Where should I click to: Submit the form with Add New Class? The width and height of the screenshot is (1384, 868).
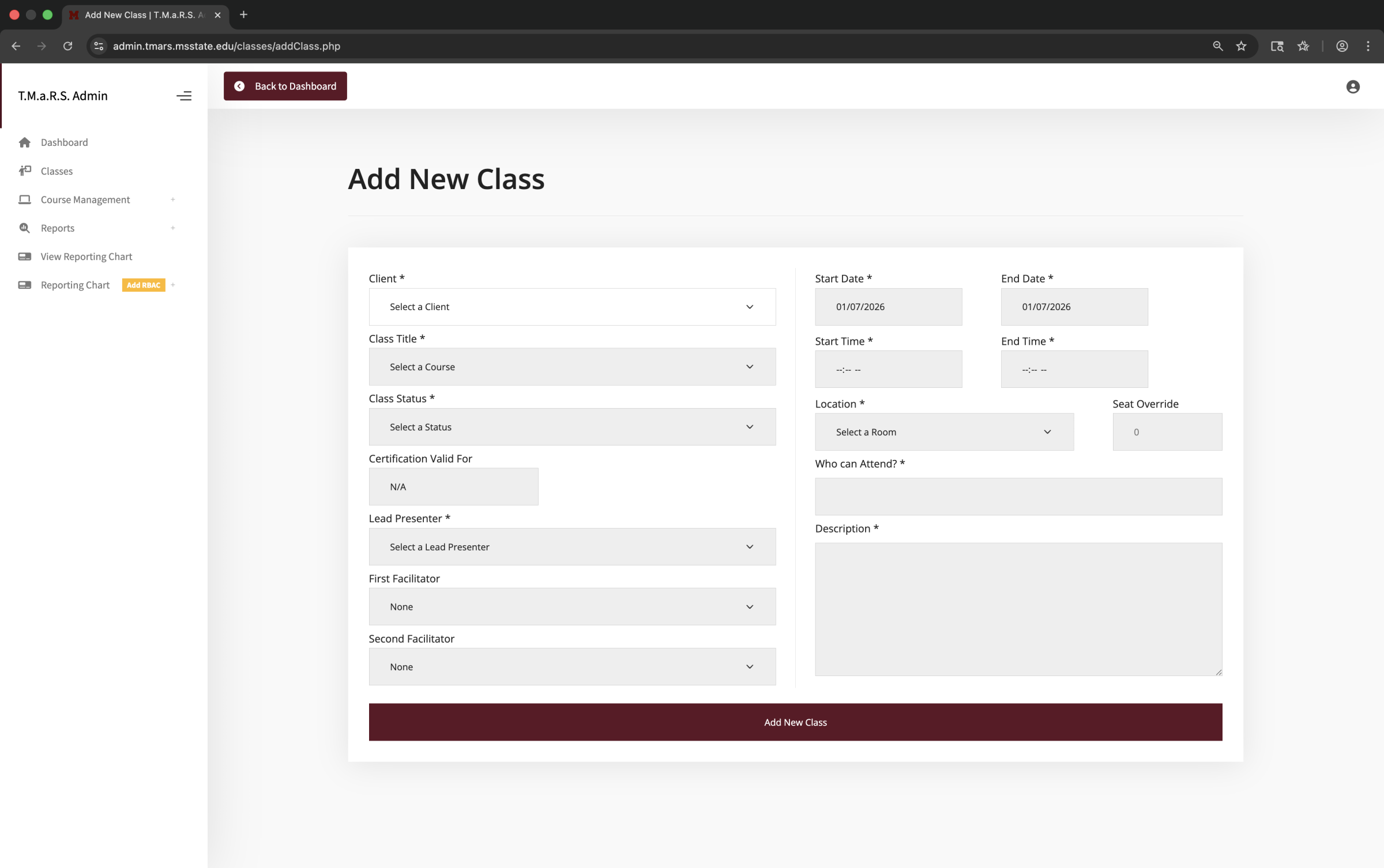tap(795, 722)
